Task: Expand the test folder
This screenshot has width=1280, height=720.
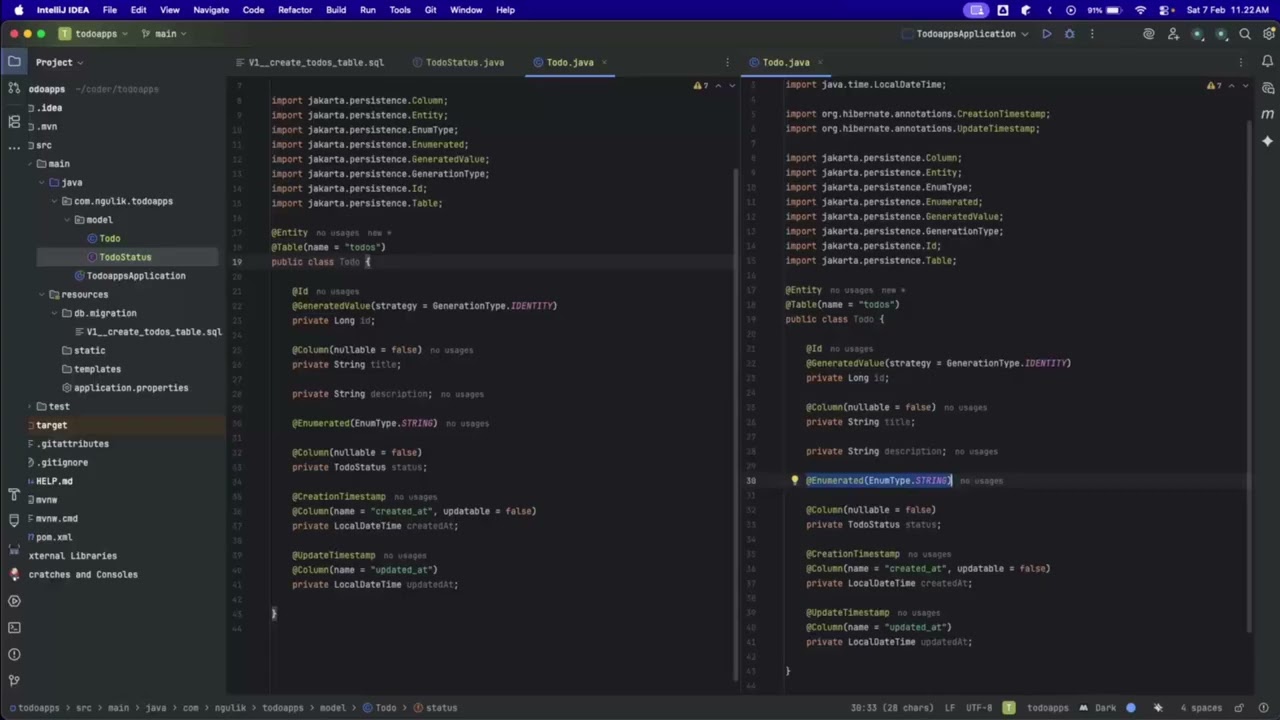Action: coord(30,407)
